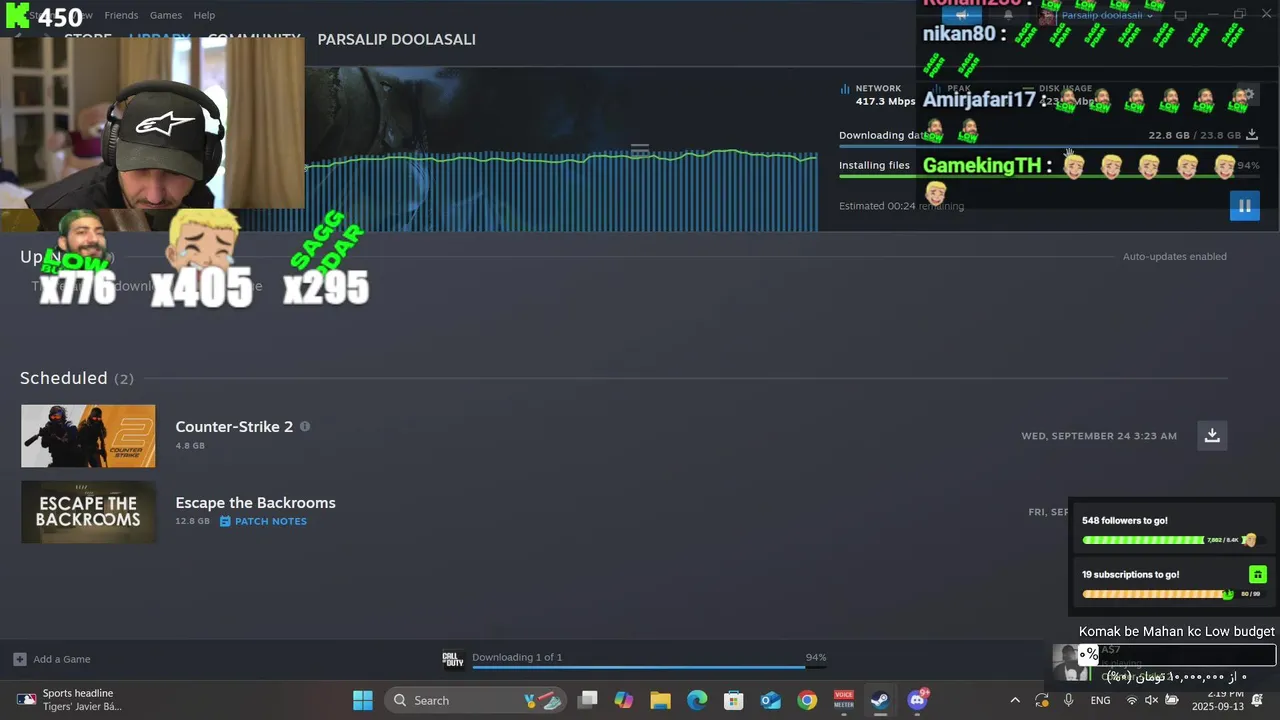
Task: Open Google Chrome from taskbar
Action: (x=807, y=700)
